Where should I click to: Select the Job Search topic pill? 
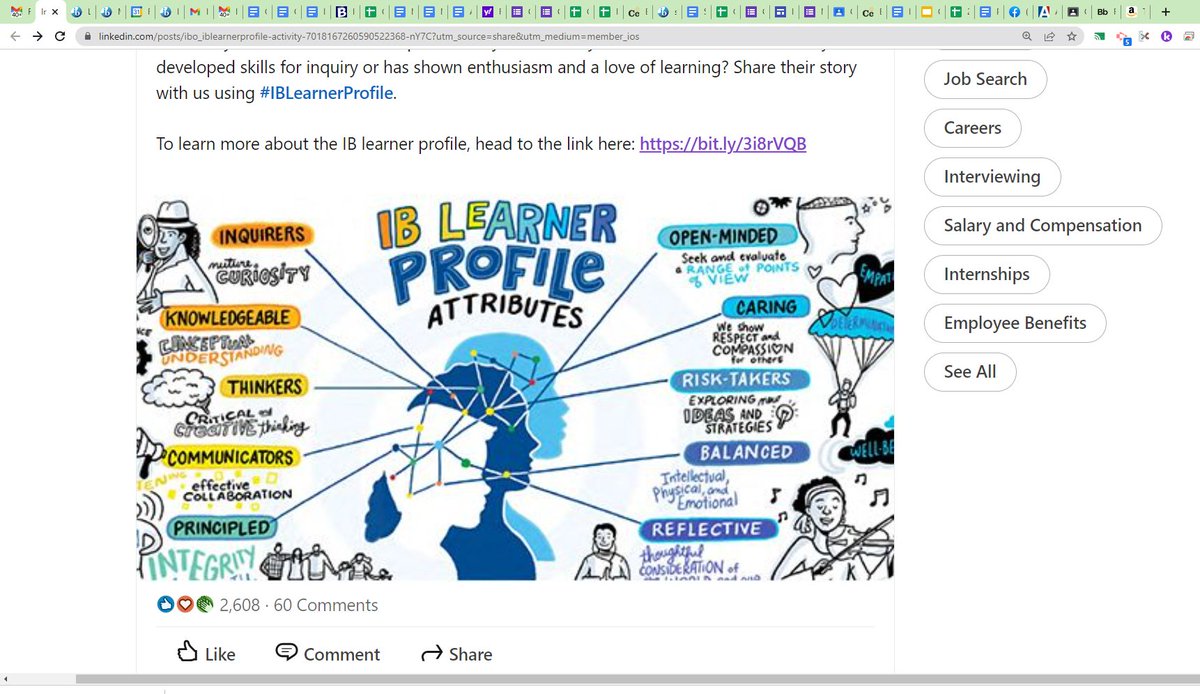[985, 79]
